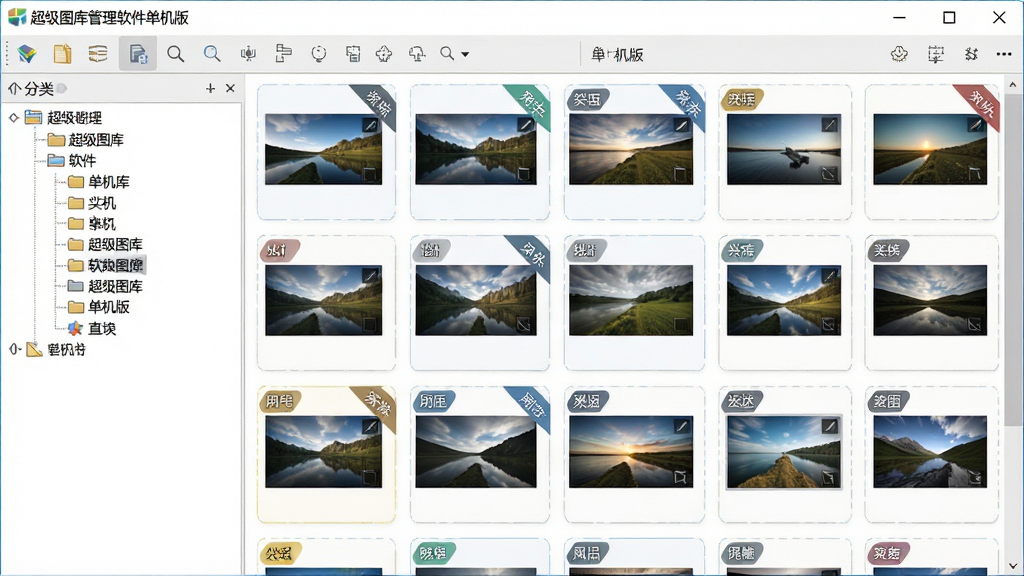
Task: Click the cloud download icon at toolbar right
Action: point(899,54)
